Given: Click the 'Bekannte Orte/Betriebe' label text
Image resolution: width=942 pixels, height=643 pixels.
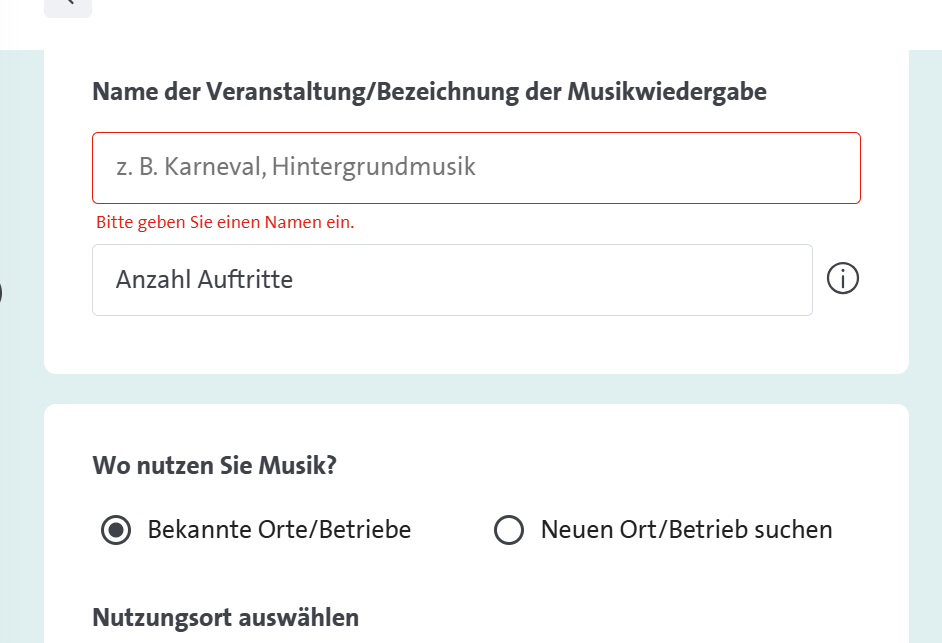Looking at the screenshot, I should 279,530.
